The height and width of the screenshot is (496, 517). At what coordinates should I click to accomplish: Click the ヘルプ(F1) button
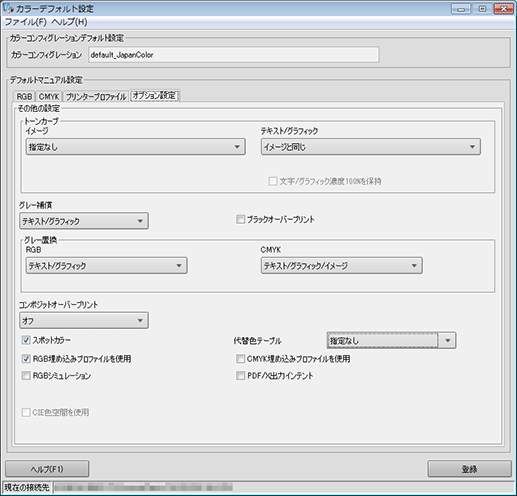47,469
